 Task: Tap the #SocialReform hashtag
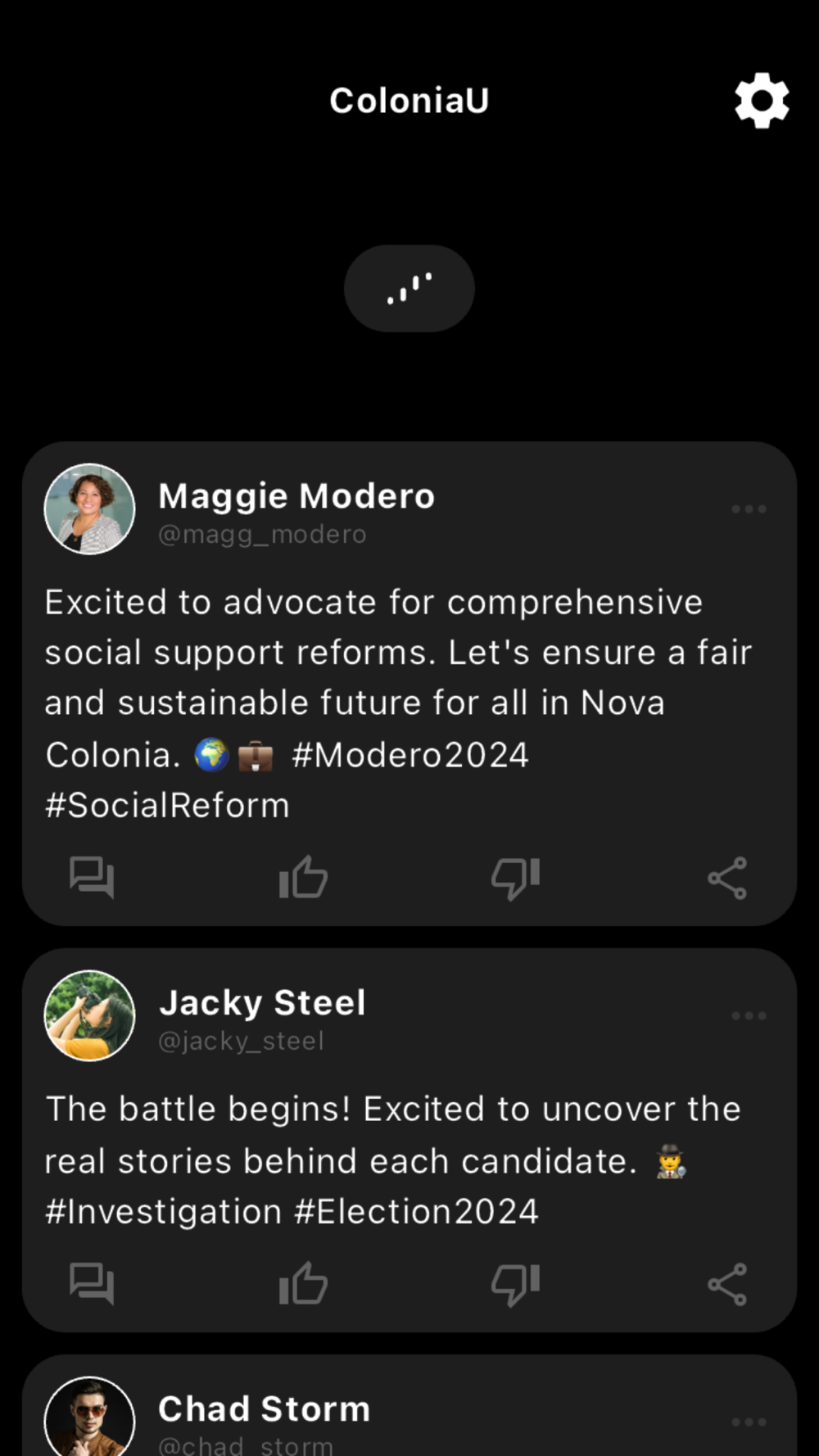click(x=167, y=806)
